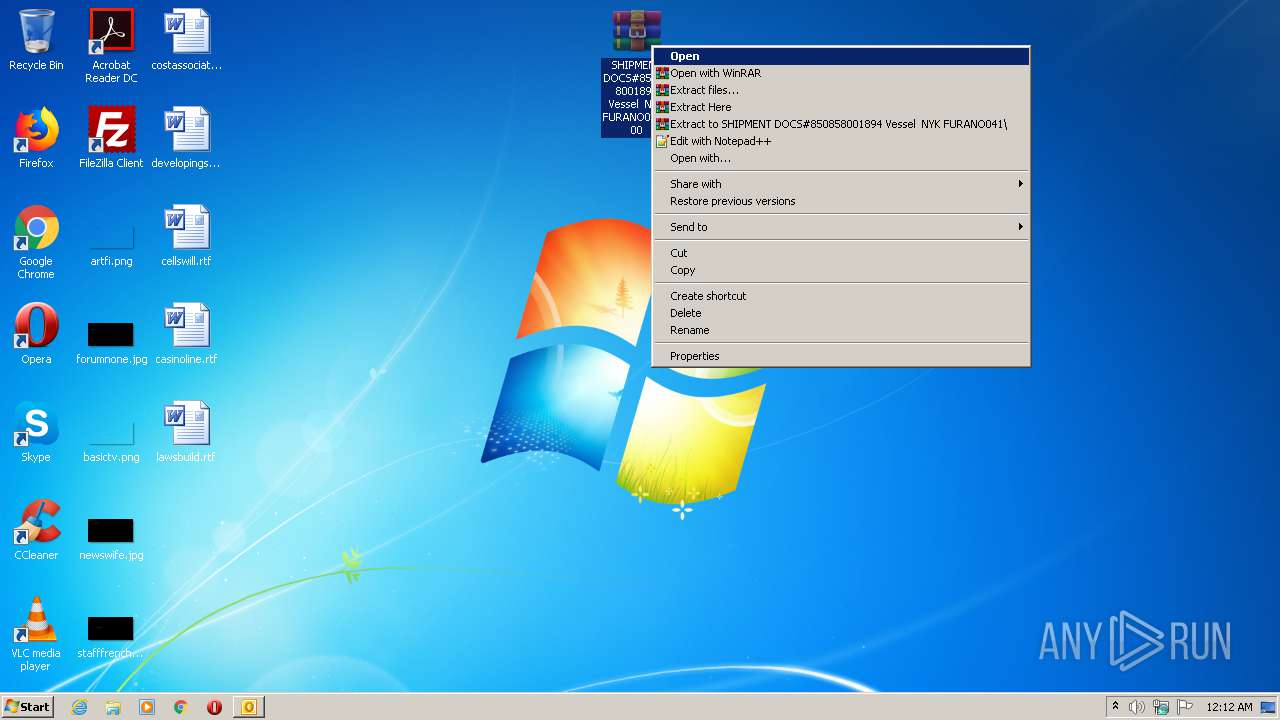Open the yellow Outlook taskbar button
Viewport: 1280px width, 720px height.
(249, 707)
